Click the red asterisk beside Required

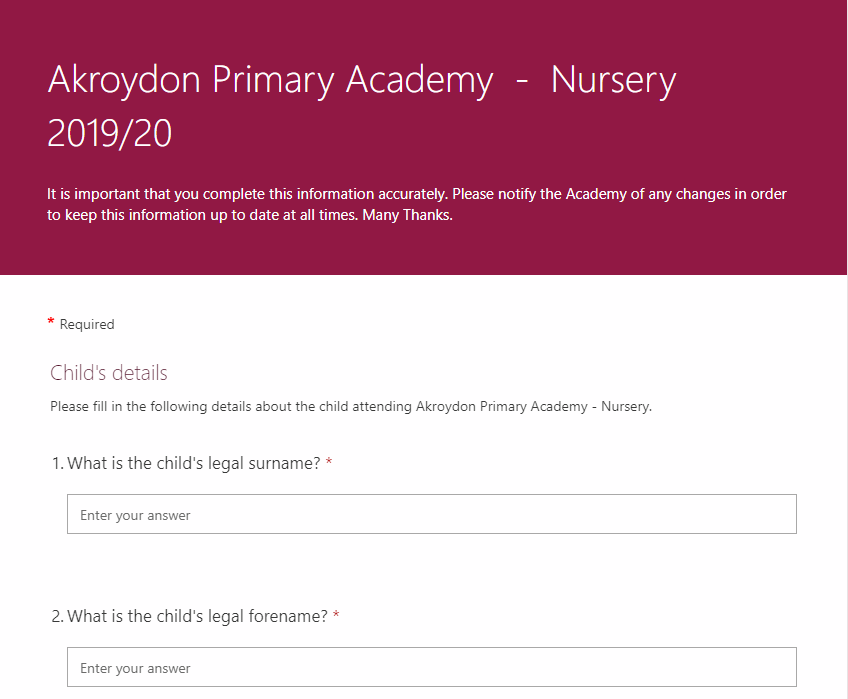click(51, 321)
